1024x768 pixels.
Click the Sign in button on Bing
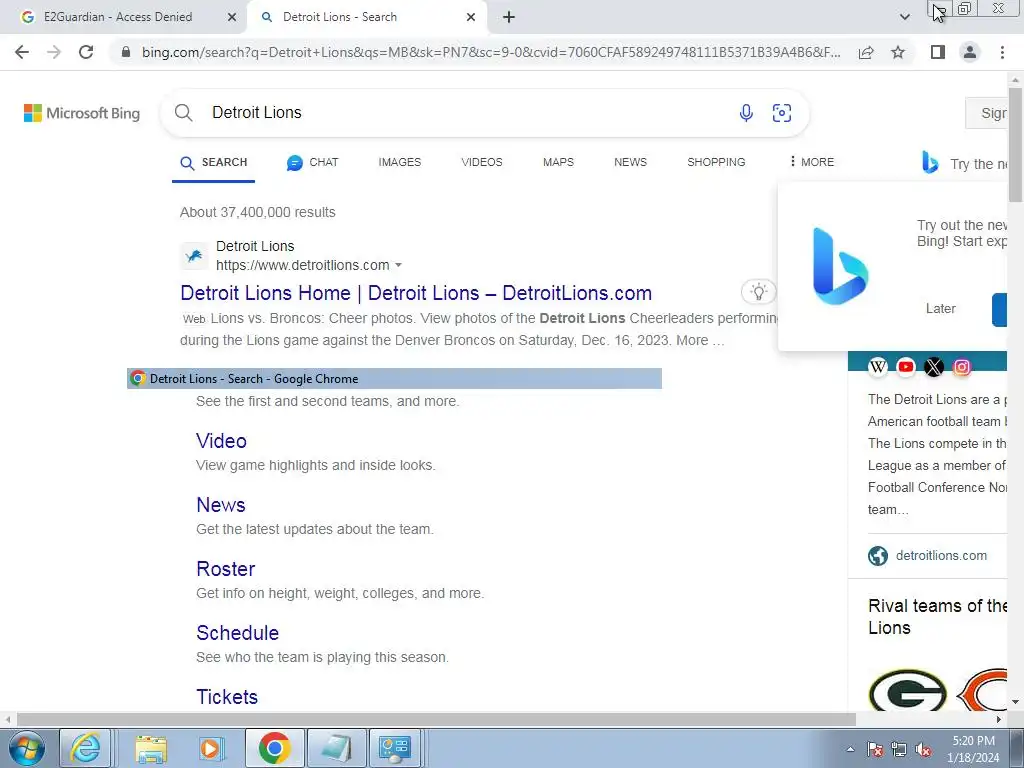[987, 113]
